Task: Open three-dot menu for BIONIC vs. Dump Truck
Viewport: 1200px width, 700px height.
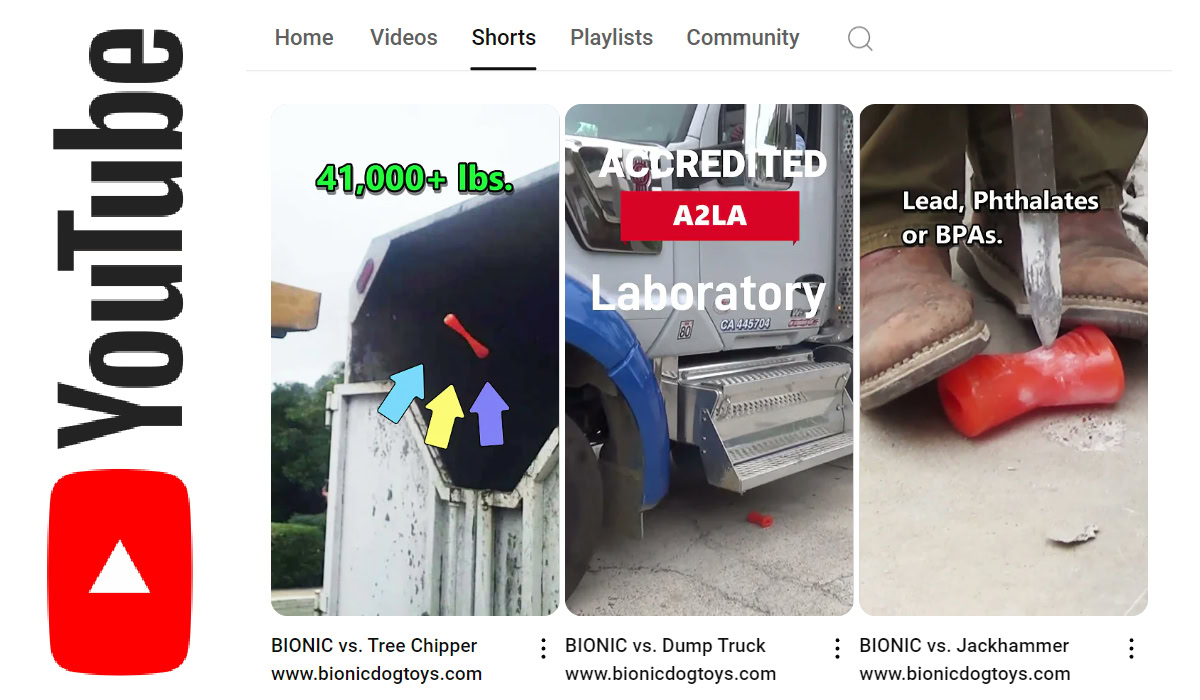Action: tap(837, 648)
